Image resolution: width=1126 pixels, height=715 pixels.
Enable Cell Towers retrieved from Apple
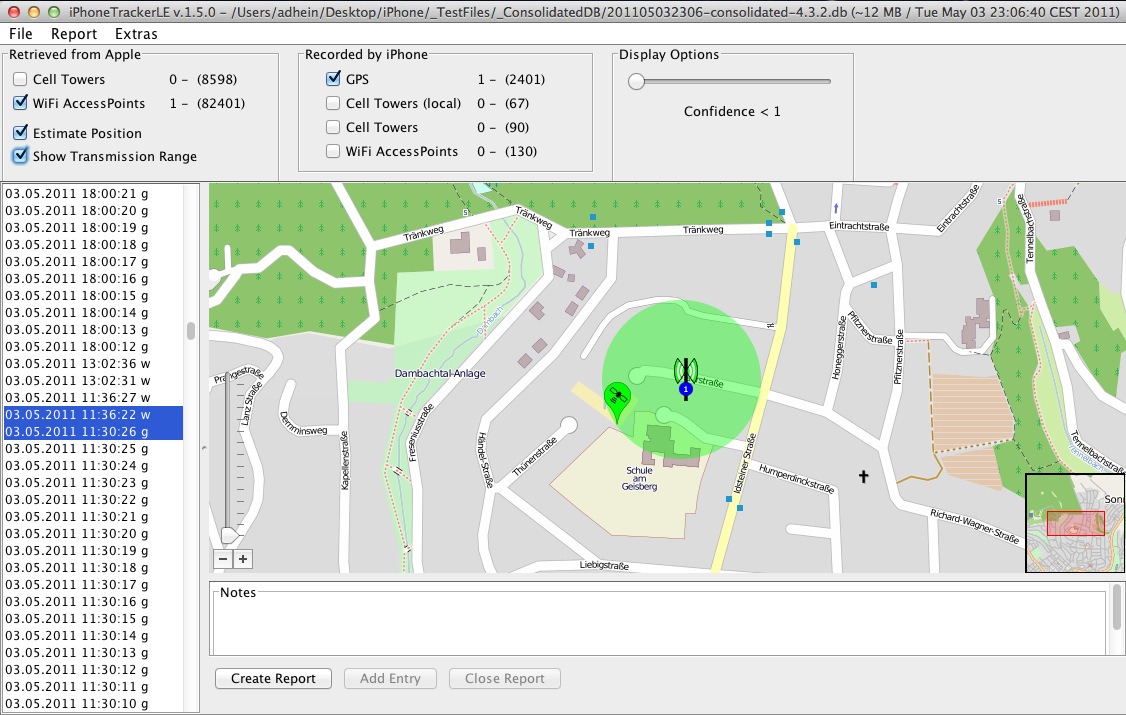(20, 79)
